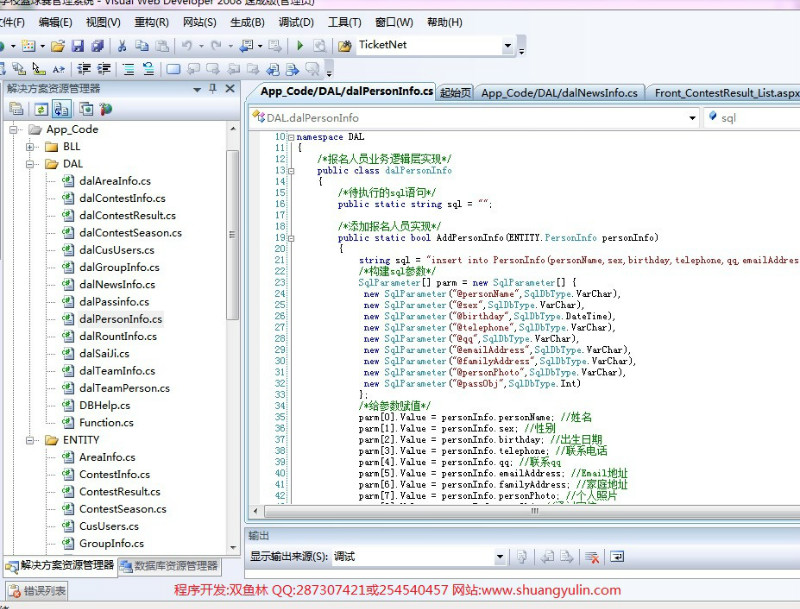Open the 调试(D) menu
The image size is (800, 609).
296,22
